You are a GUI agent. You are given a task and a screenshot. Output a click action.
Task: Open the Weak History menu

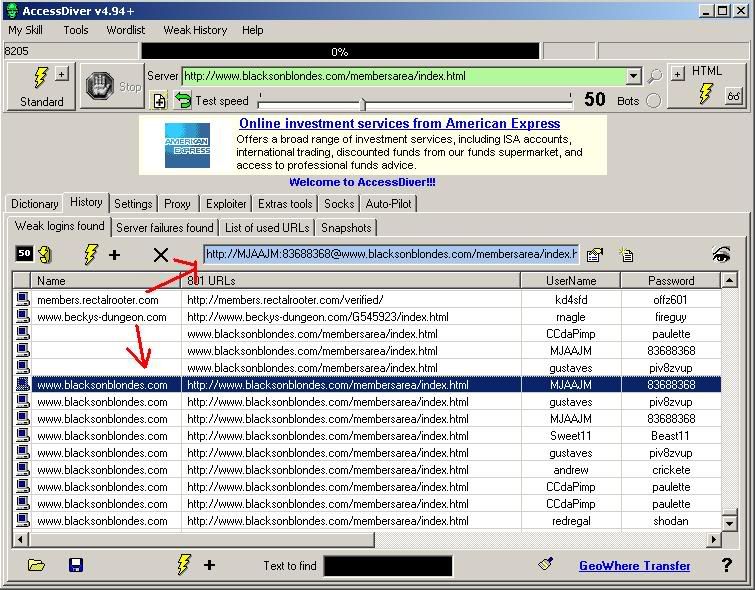tap(195, 30)
